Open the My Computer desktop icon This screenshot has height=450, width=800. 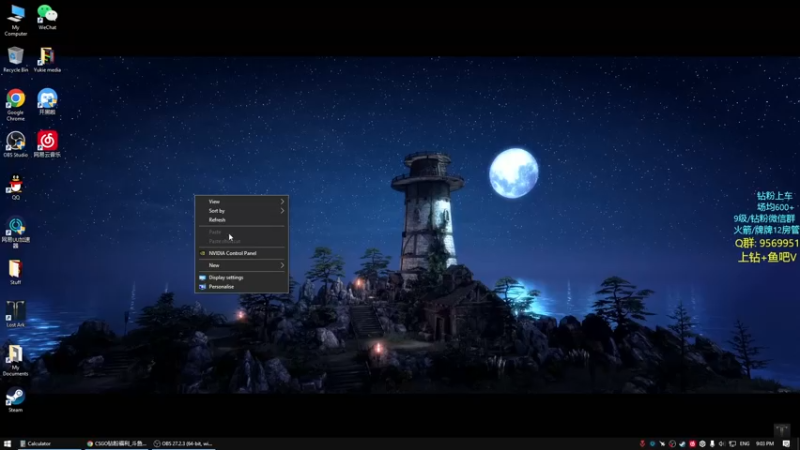pos(15,19)
